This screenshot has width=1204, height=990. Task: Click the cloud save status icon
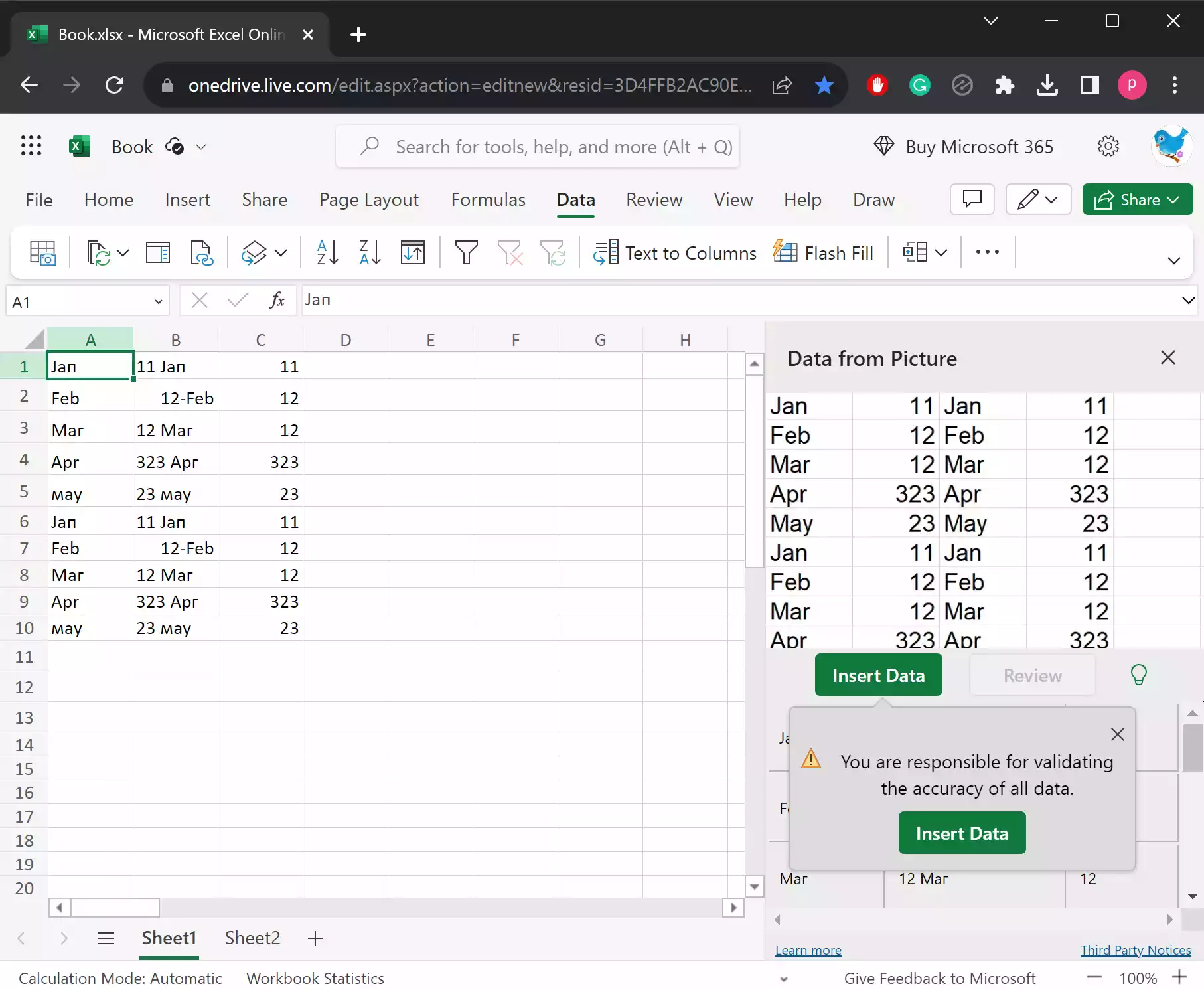pos(175,147)
